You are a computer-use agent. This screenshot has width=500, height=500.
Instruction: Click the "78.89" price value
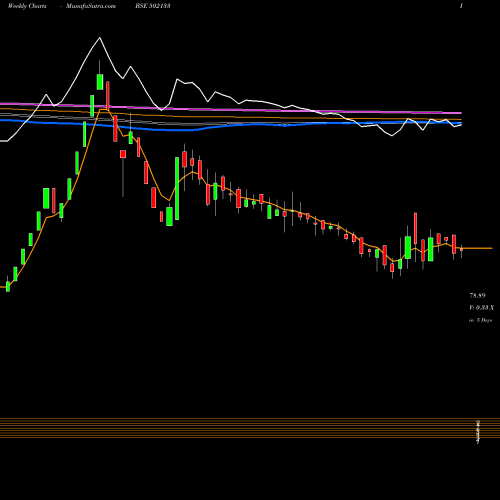point(477,296)
